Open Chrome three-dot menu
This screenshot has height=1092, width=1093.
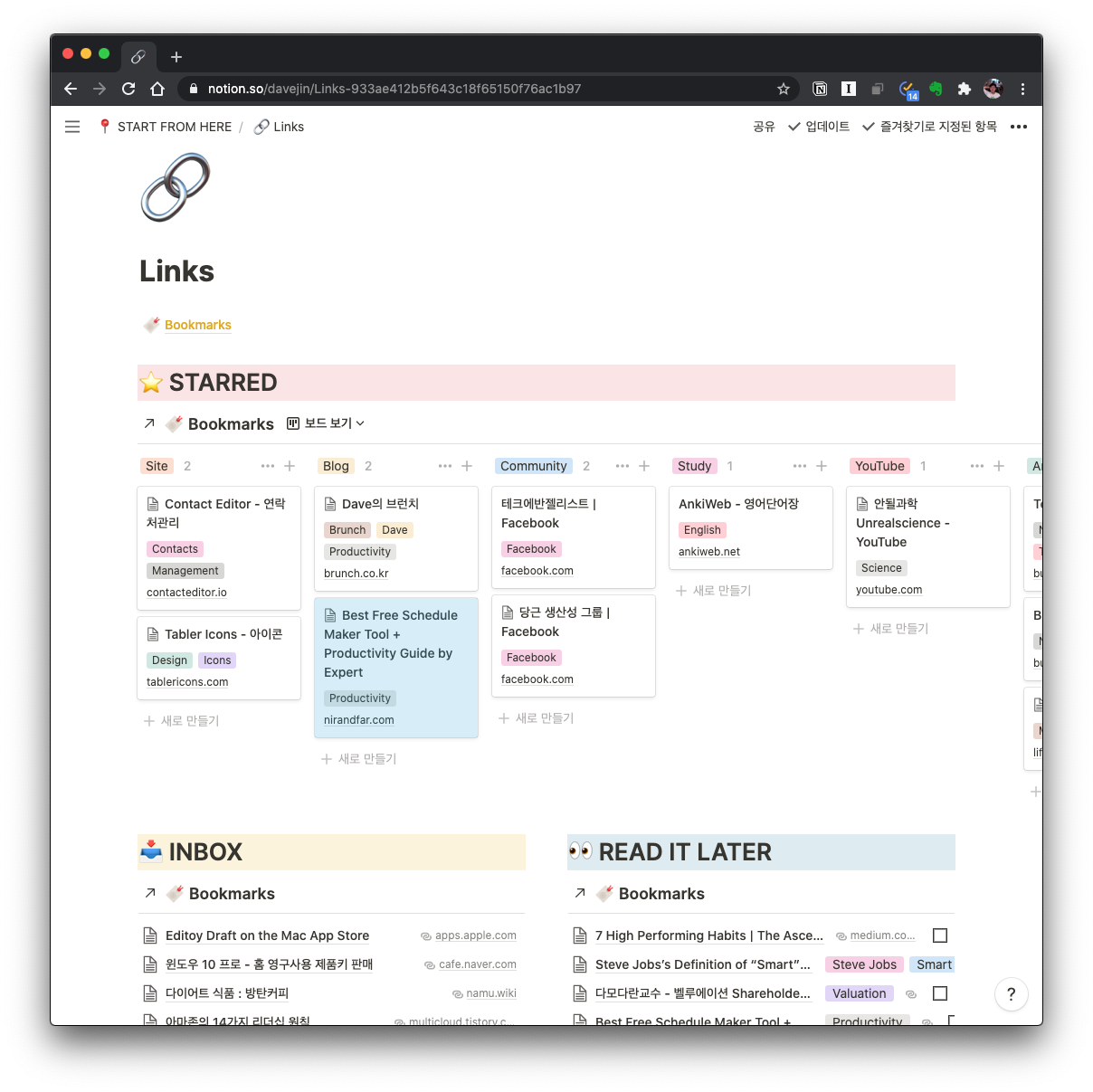(1022, 89)
